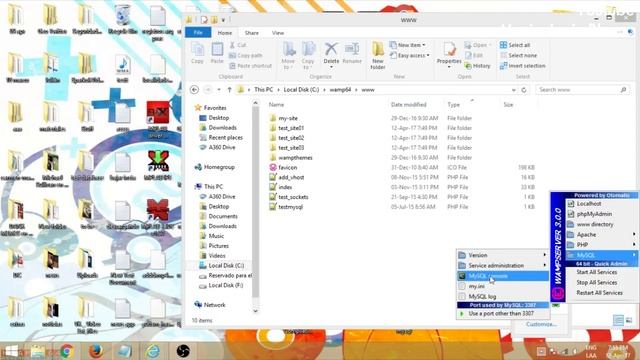
Task: Expand the Apache submenu
Action: tap(601, 235)
